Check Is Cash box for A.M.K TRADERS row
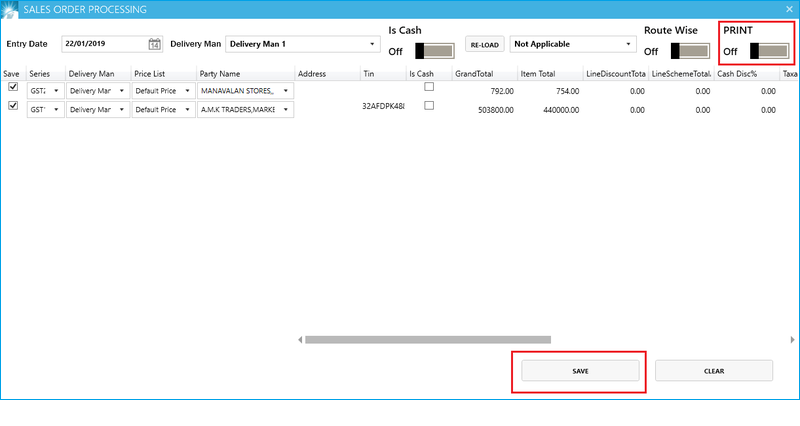This screenshot has width=800, height=426. click(429, 106)
